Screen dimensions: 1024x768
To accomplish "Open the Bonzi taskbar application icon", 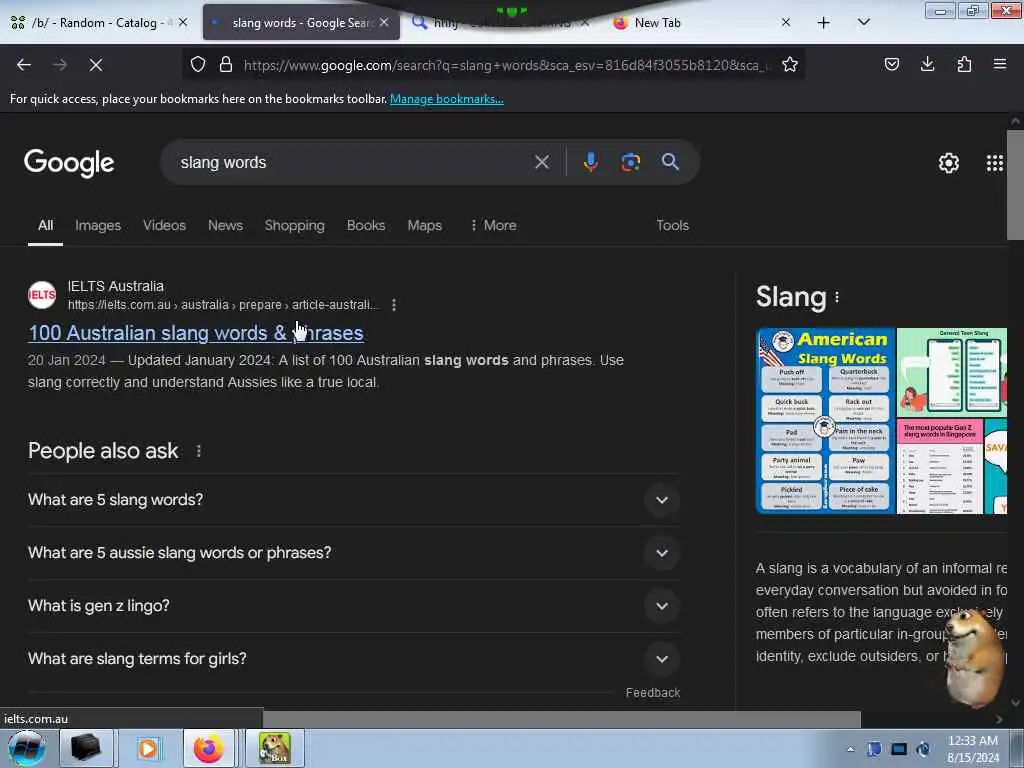I will pyautogui.click(x=274, y=748).
